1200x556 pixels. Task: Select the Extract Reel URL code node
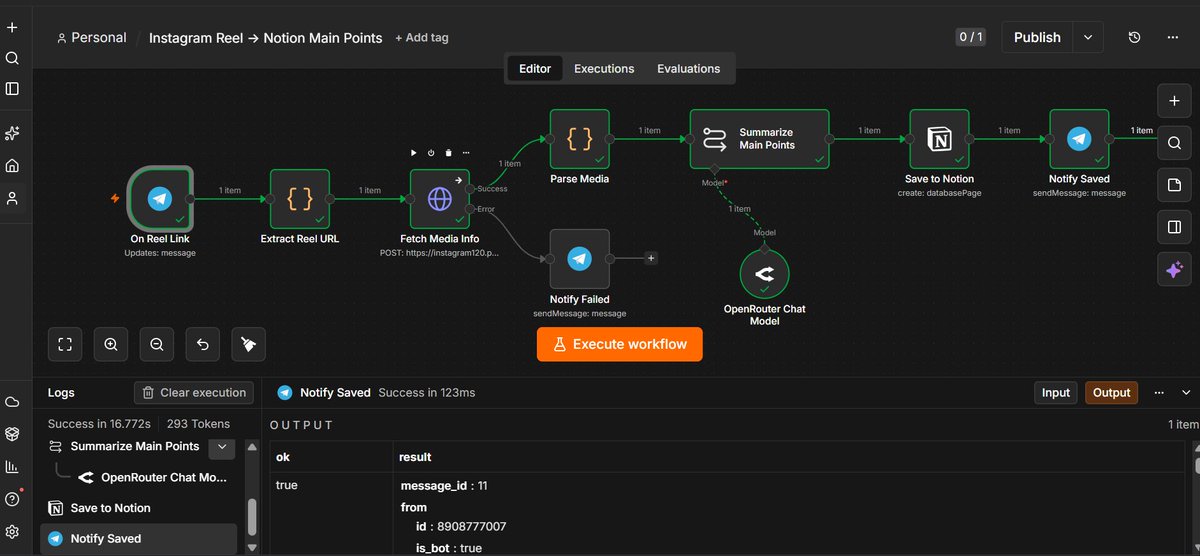click(x=300, y=199)
